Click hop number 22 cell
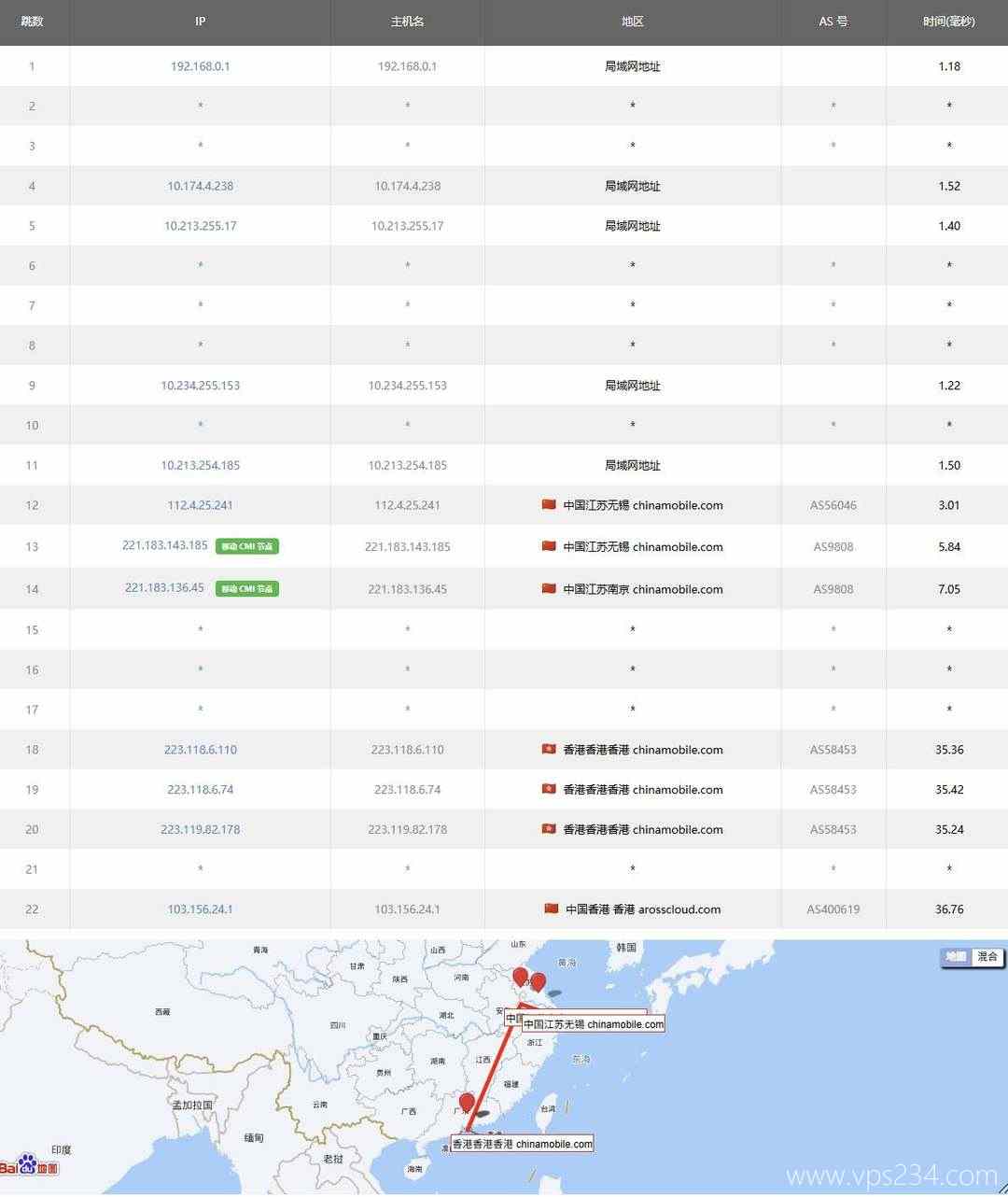 pos(33,909)
